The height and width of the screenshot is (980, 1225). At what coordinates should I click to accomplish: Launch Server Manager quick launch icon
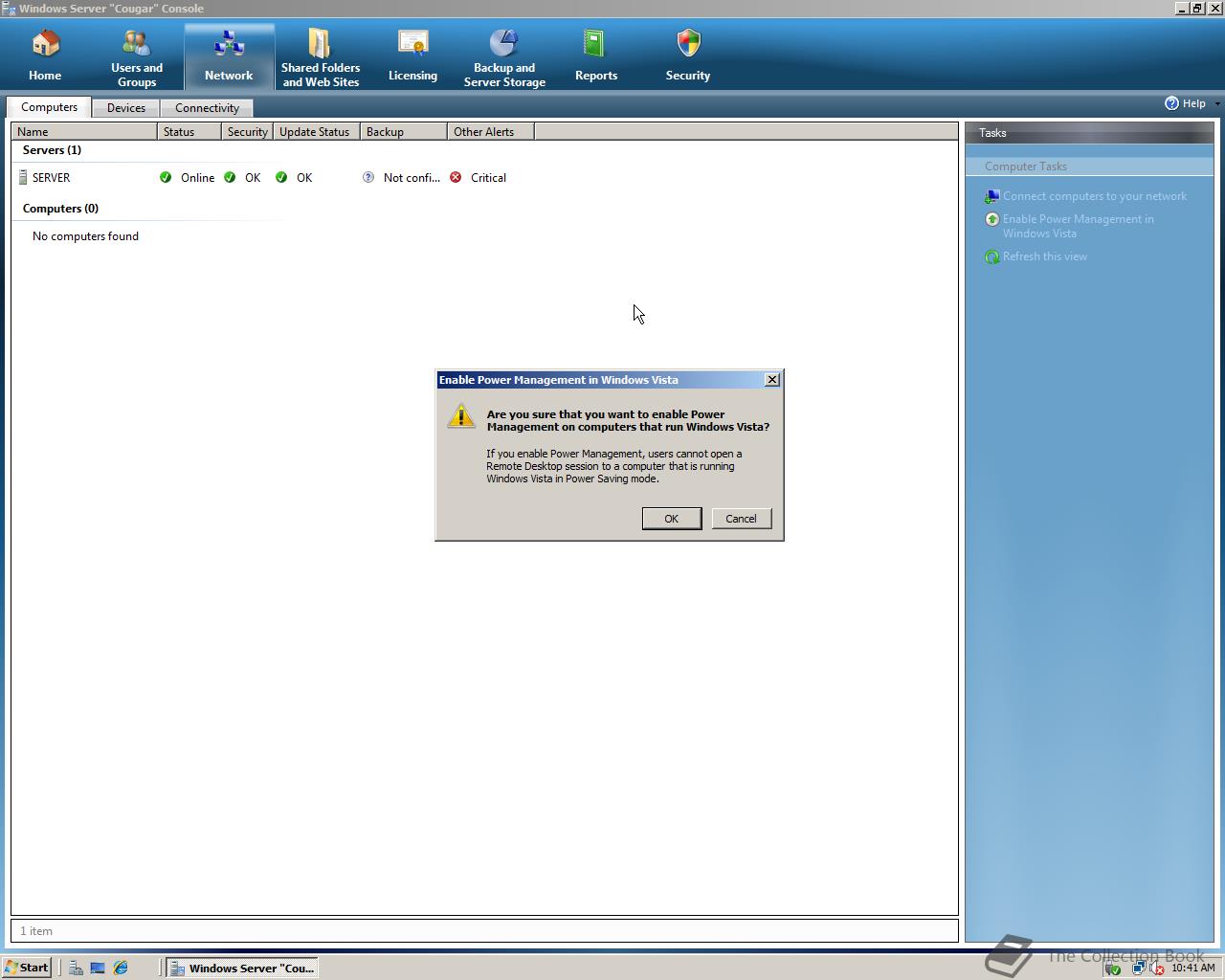click(x=76, y=968)
